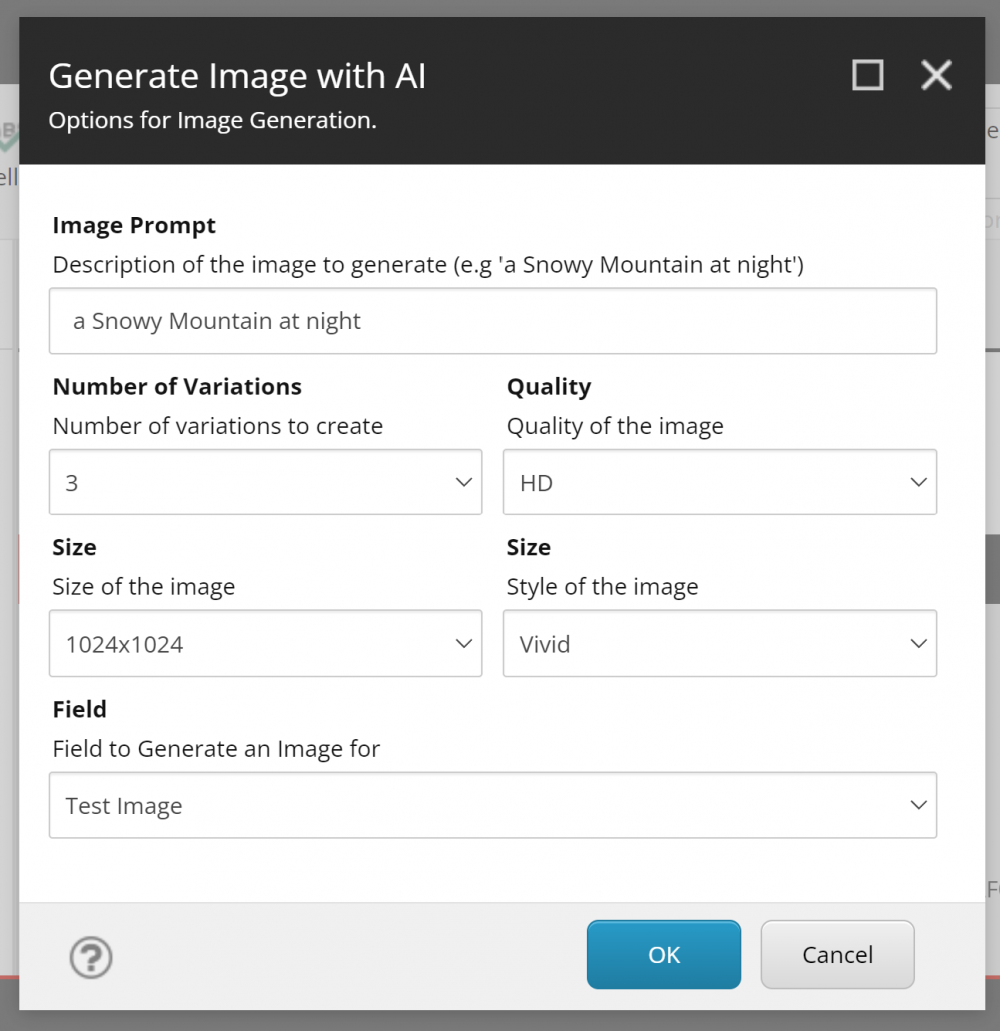Open the Style of the image dropdown
This screenshot has width=1000, height=1031.
[720, 643]
